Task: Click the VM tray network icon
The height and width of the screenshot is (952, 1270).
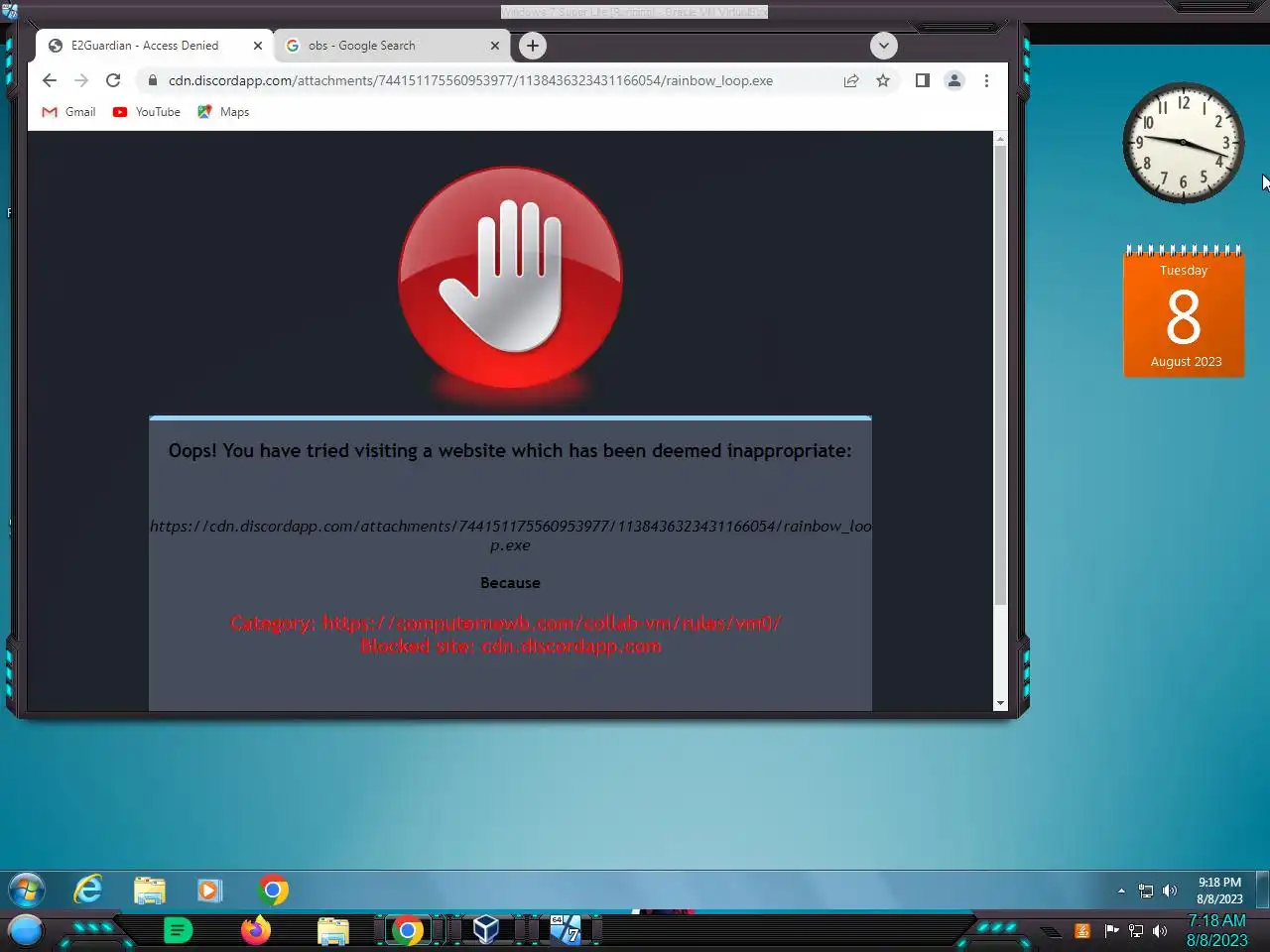Action: tap(1146, 891)
